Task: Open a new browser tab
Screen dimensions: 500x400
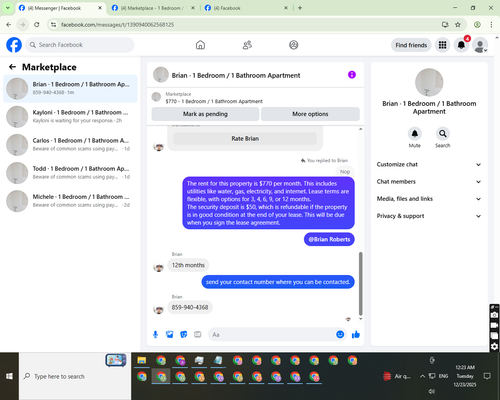Action: [300, 8]
